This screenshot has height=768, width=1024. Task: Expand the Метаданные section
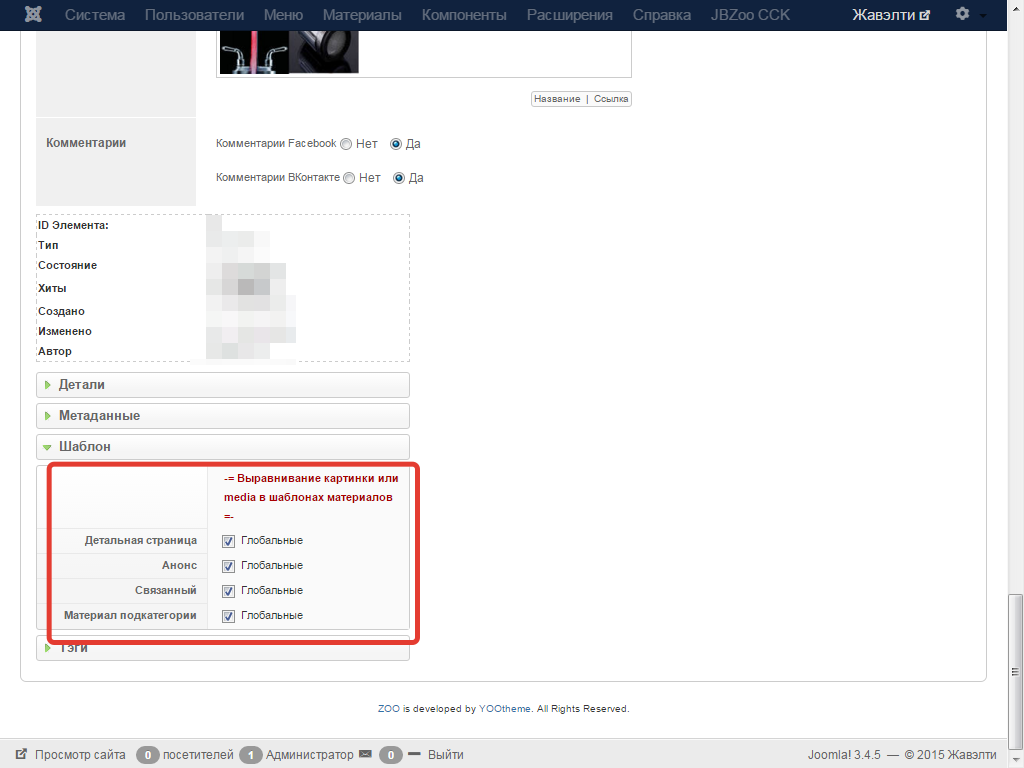(99, 415)
